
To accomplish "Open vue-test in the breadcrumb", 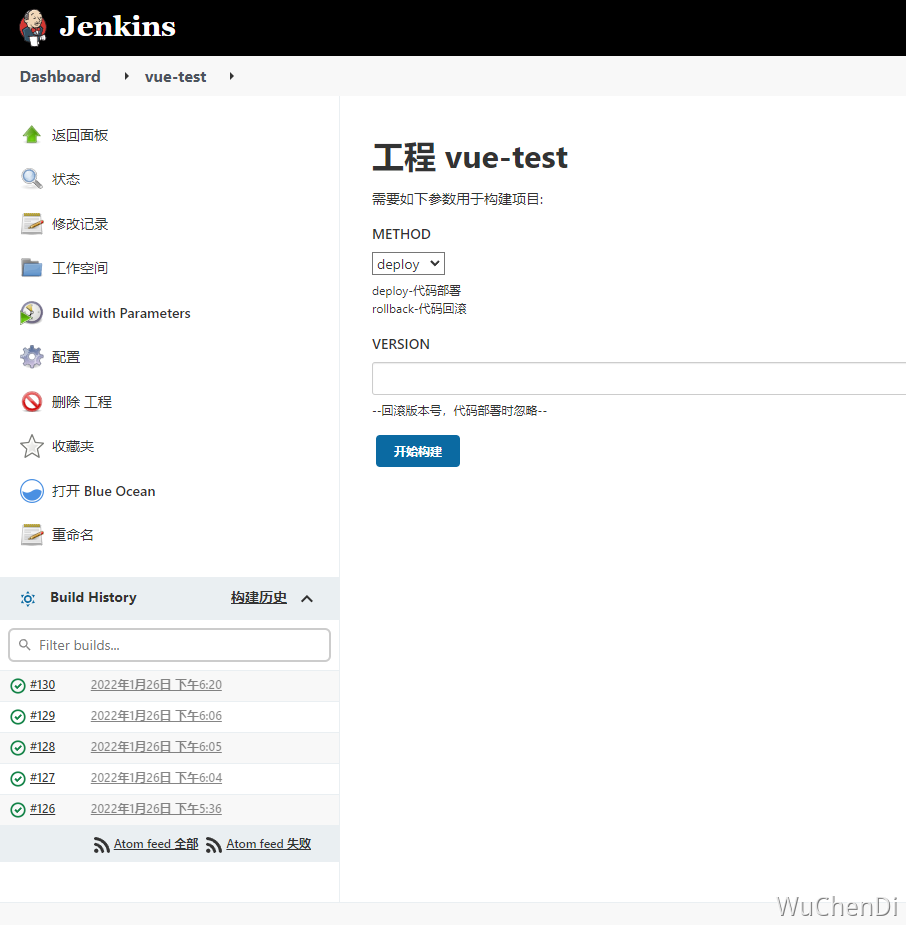I will [x=175, y=77].
